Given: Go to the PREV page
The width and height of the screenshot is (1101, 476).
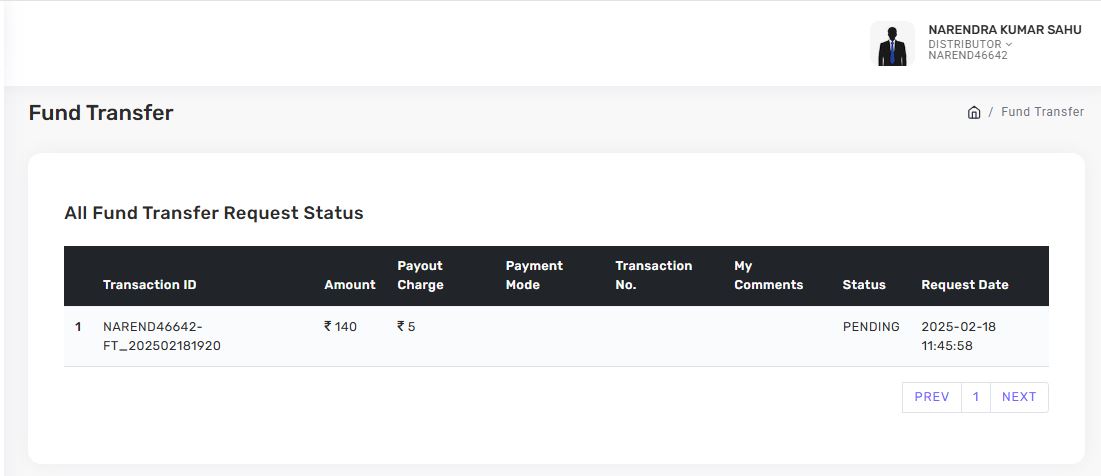Looking at the screenshot, I should click(931, 397).
